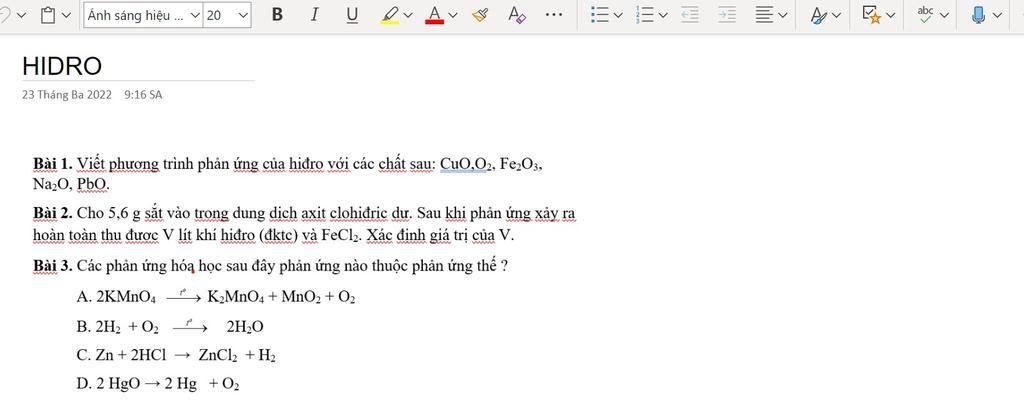
Task: Click the heading Bài 3.
Action: [x=53, y=266]
